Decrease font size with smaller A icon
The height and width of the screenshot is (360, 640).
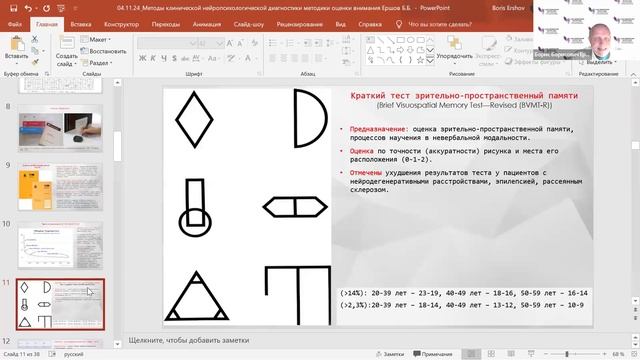pyautogui.click(x=240, y=43)
